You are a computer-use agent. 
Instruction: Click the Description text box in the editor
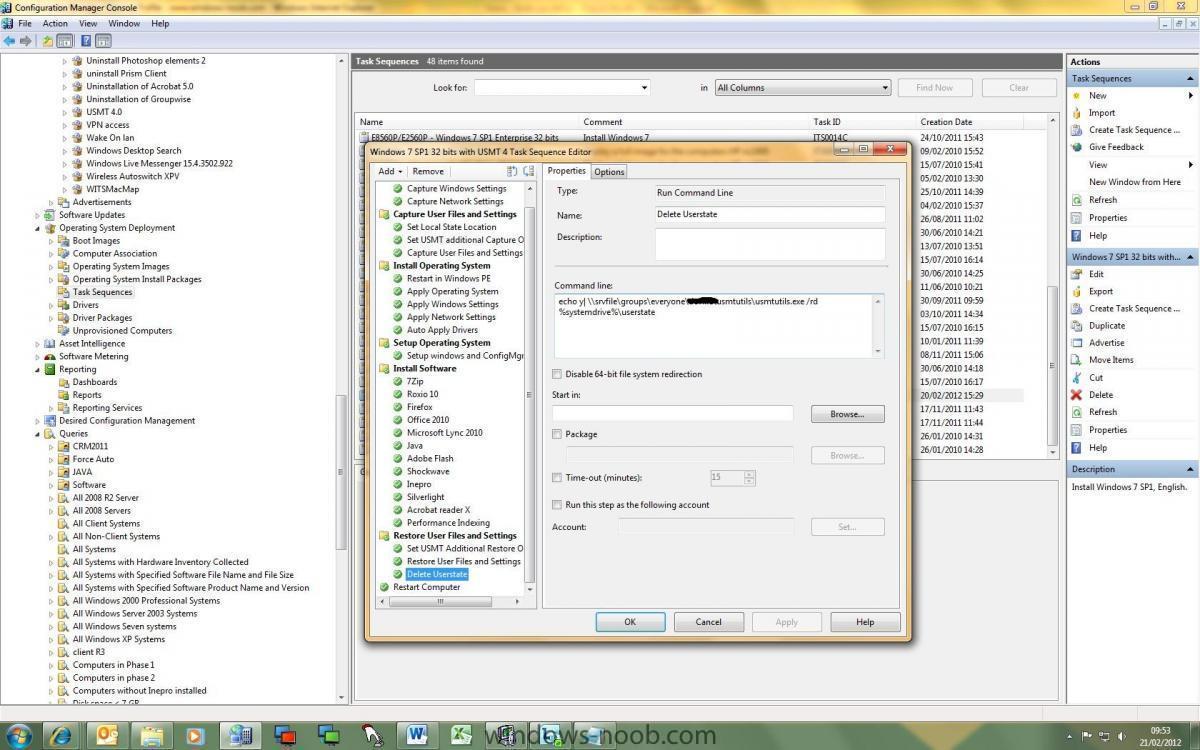pyautogui.click(x=770, y=244)
